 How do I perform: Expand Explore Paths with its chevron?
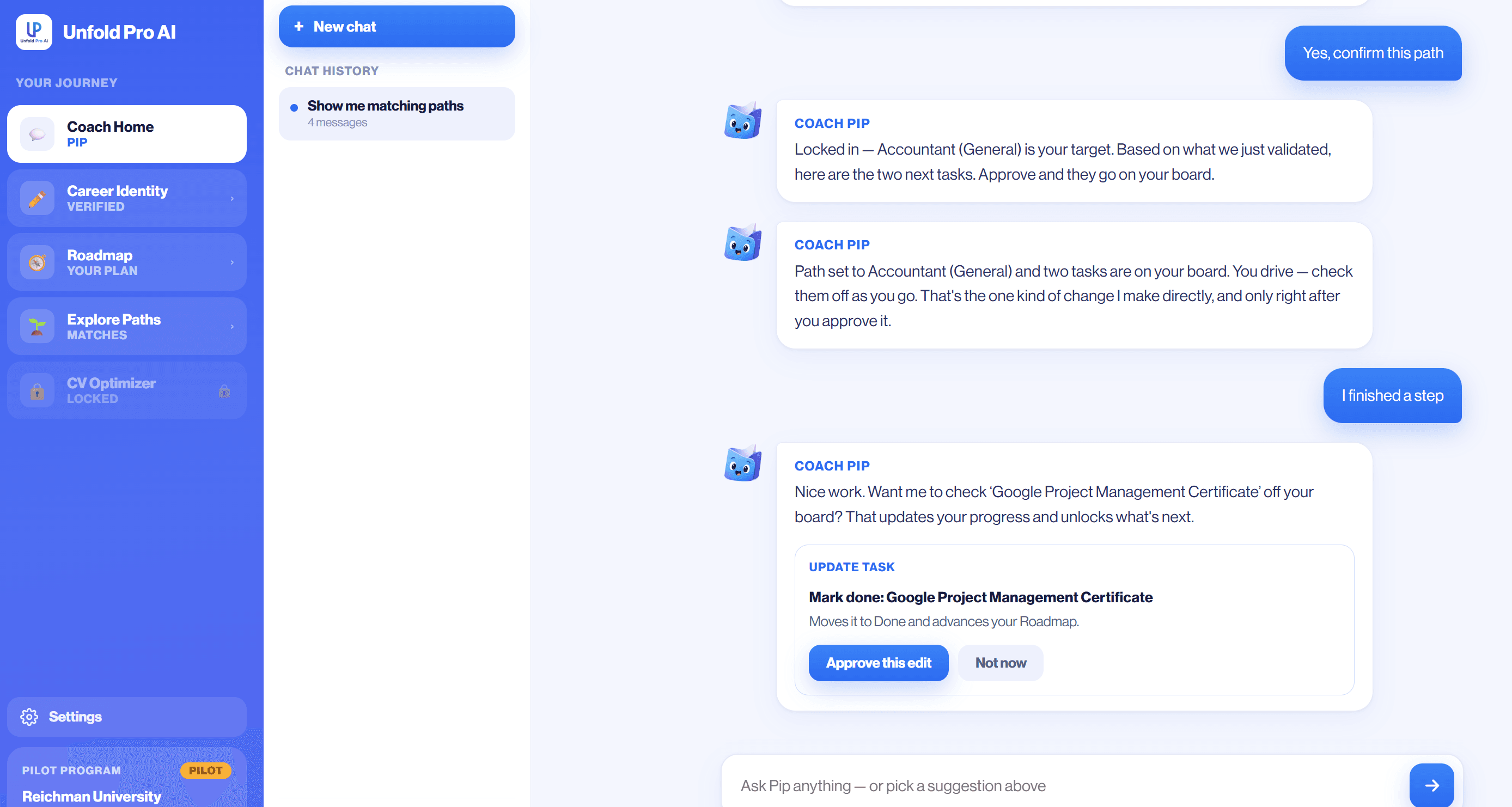(x=233, y=326)
